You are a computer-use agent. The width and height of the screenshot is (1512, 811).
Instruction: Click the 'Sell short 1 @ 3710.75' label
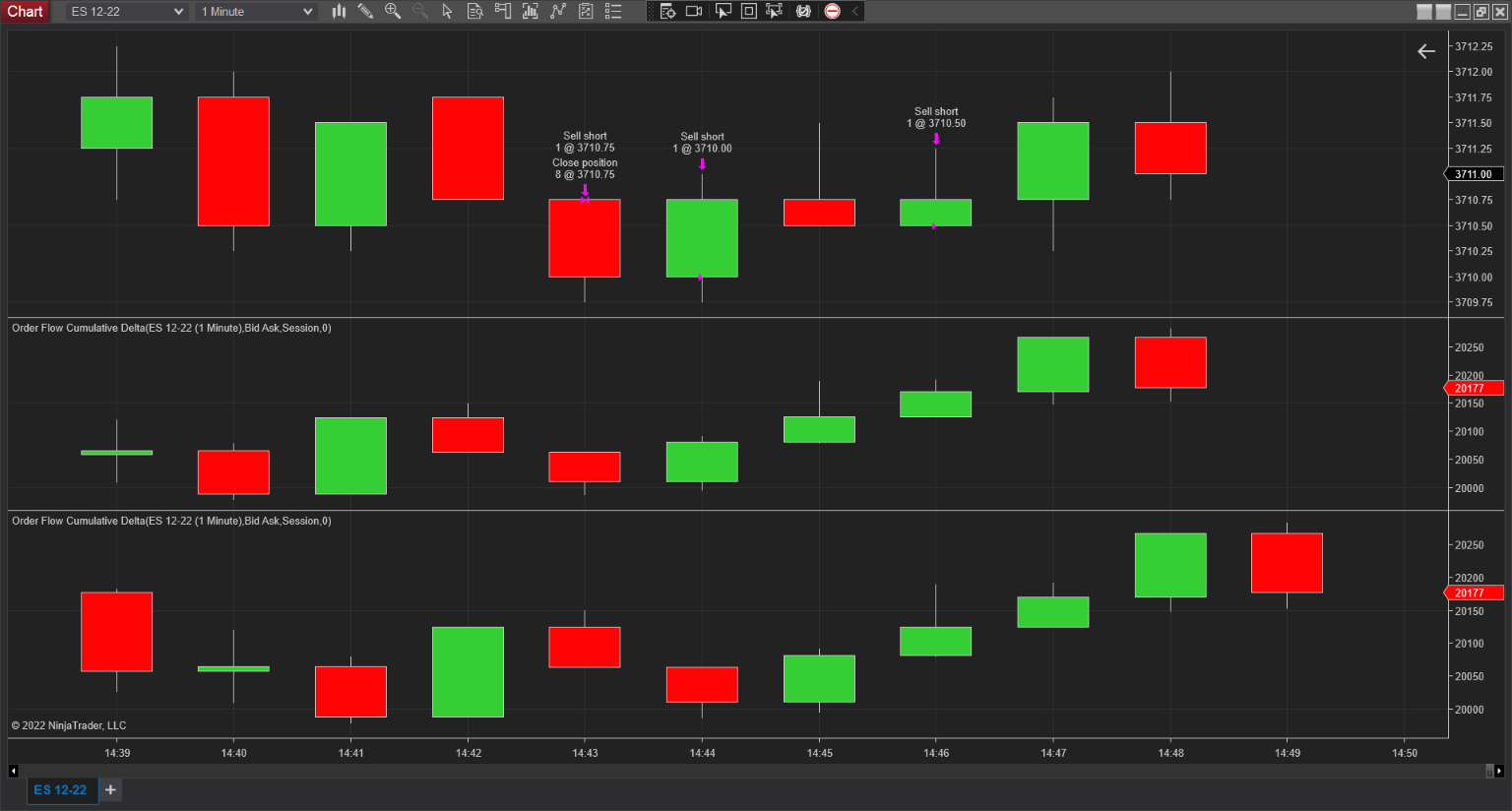(585, 142)
